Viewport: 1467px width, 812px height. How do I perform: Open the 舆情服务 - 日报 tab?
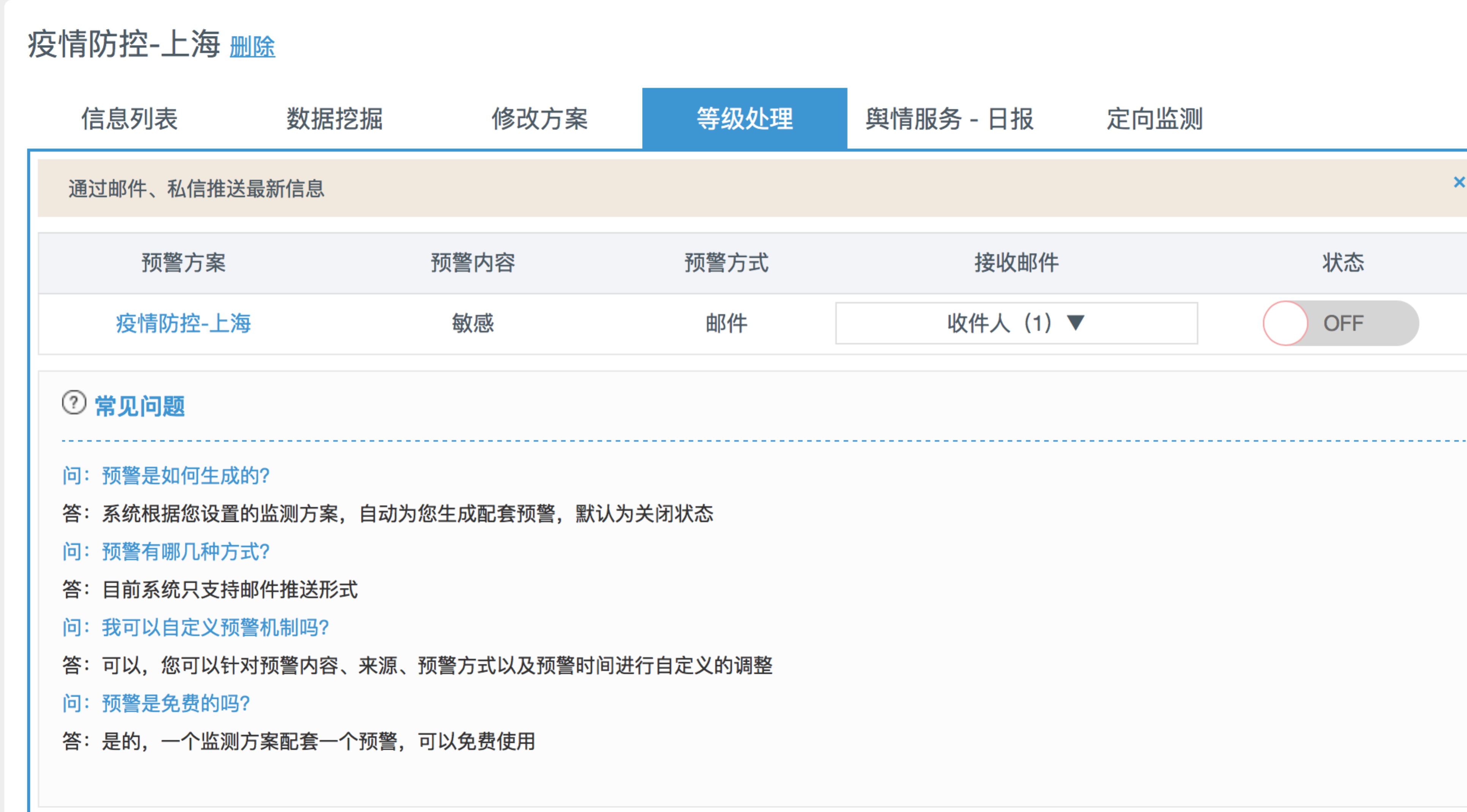[949, 119]
